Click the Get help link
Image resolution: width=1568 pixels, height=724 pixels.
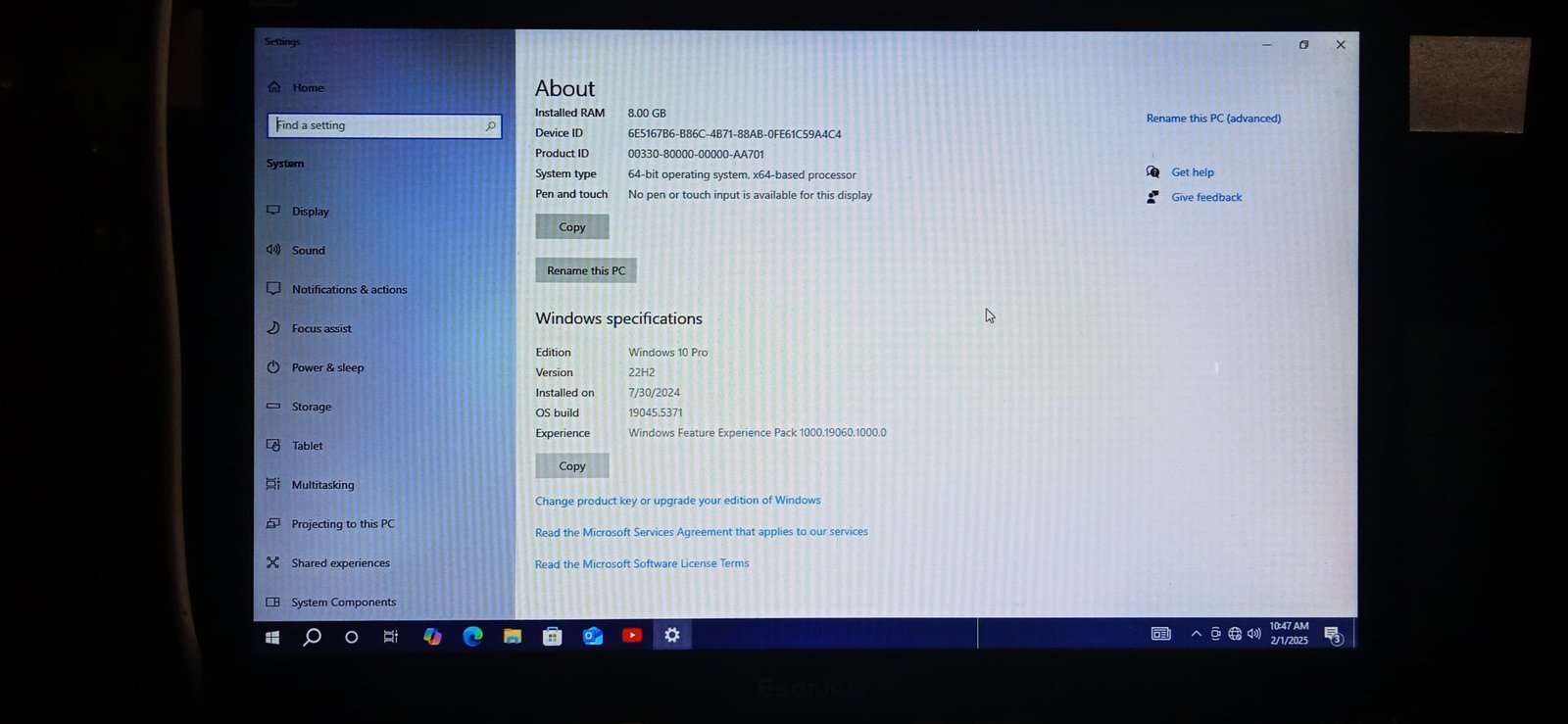click(x=1193, y=172)
